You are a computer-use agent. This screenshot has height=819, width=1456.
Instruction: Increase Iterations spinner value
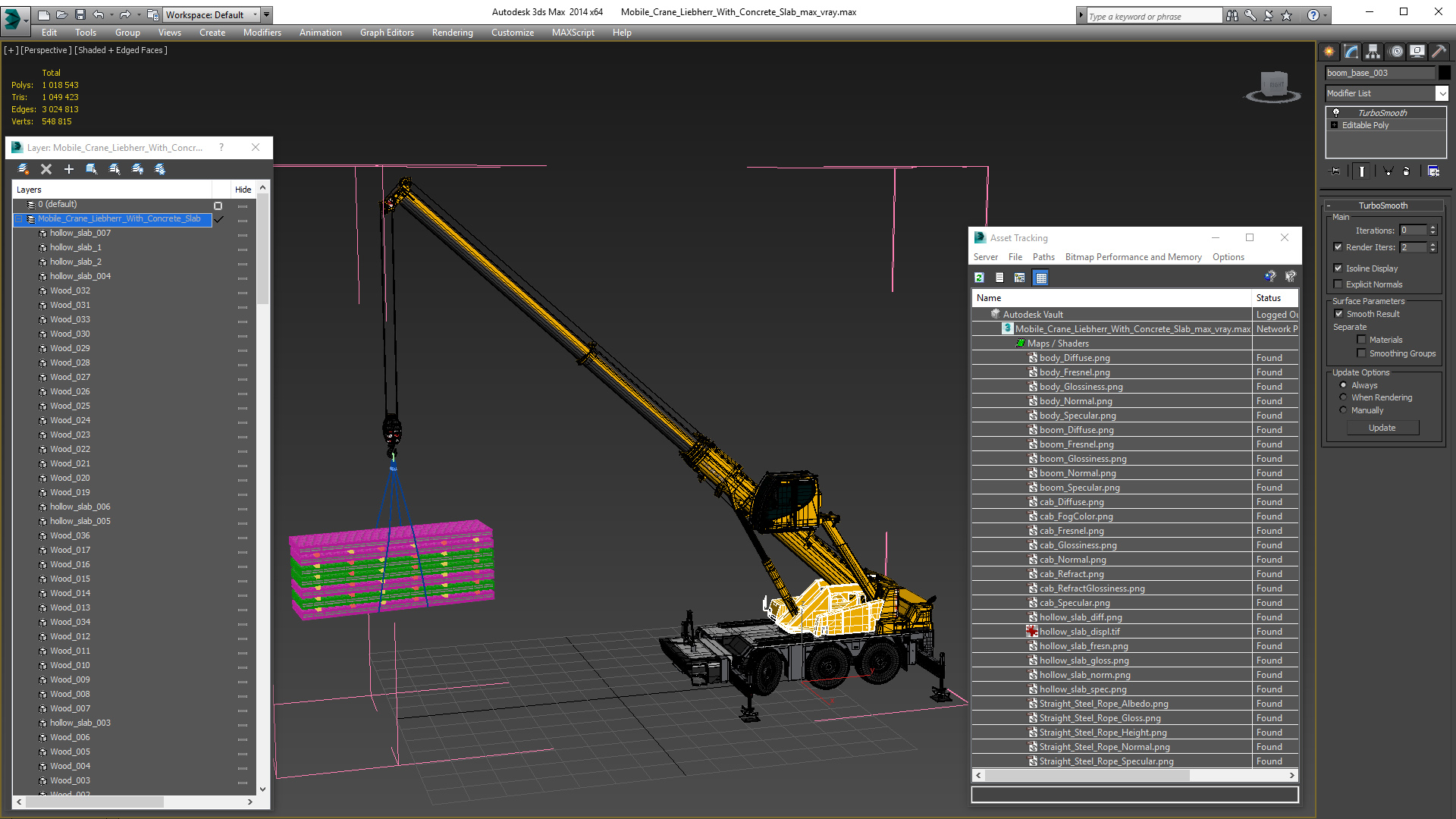(x=1432, y=227)
